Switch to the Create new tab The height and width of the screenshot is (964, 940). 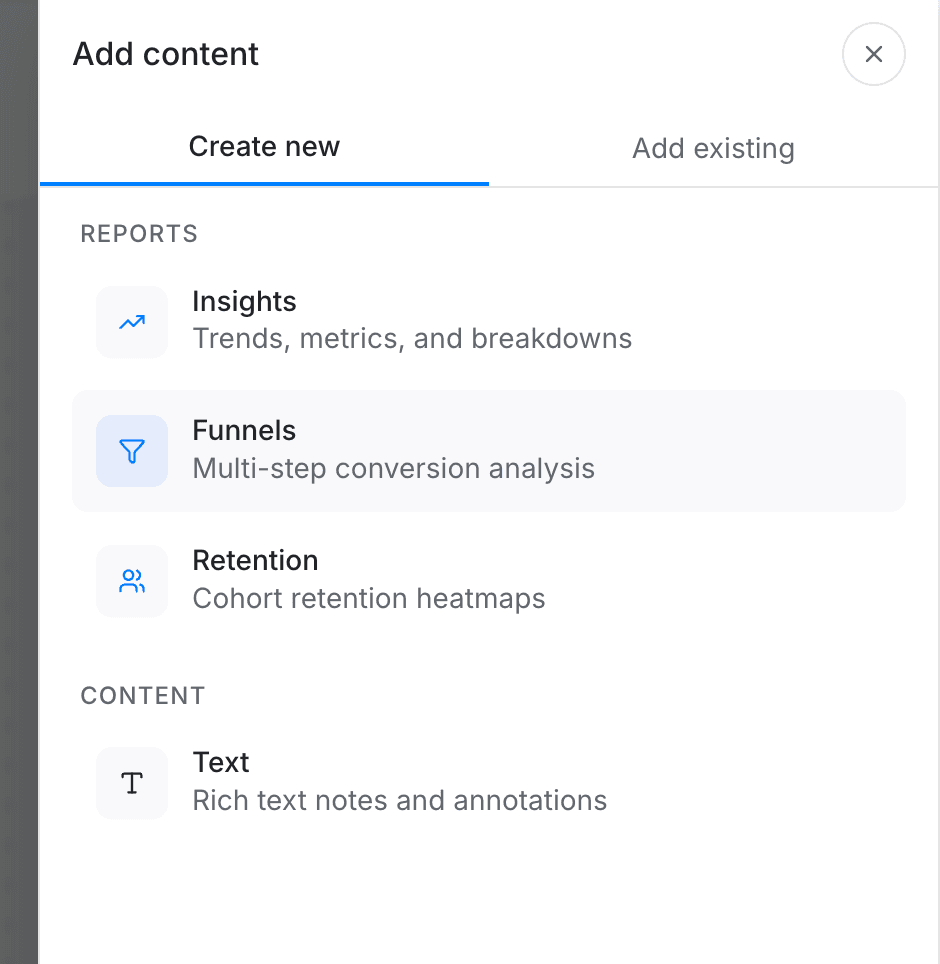click(264, 147)
